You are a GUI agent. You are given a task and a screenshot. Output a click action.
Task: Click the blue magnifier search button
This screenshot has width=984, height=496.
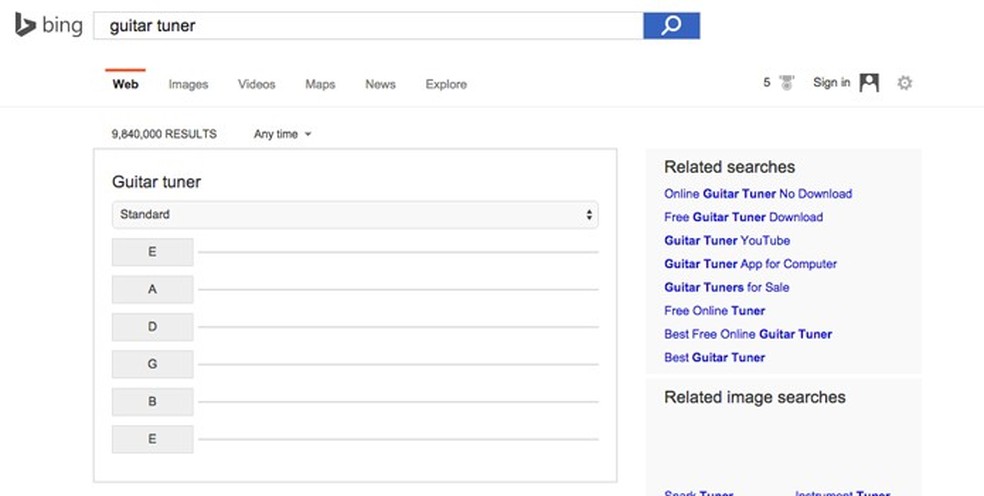point(671,26)
